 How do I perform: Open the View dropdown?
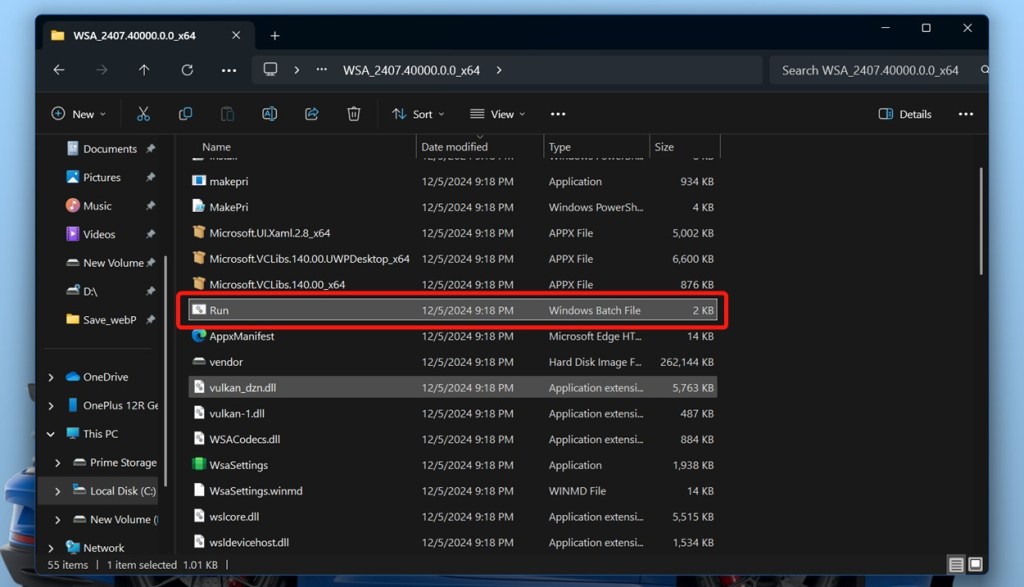[x=498, y=114]
